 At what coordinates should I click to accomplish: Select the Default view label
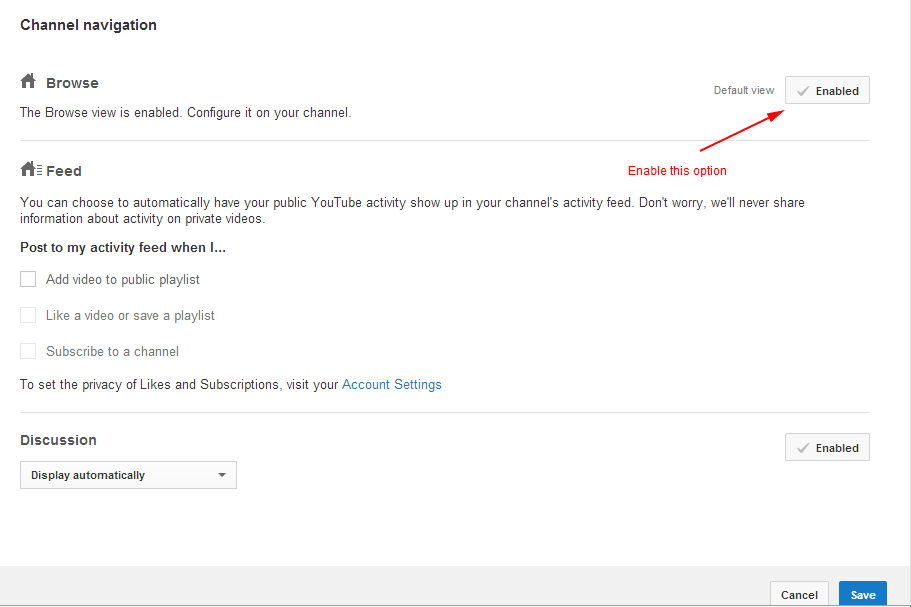[x=743, y=90]
